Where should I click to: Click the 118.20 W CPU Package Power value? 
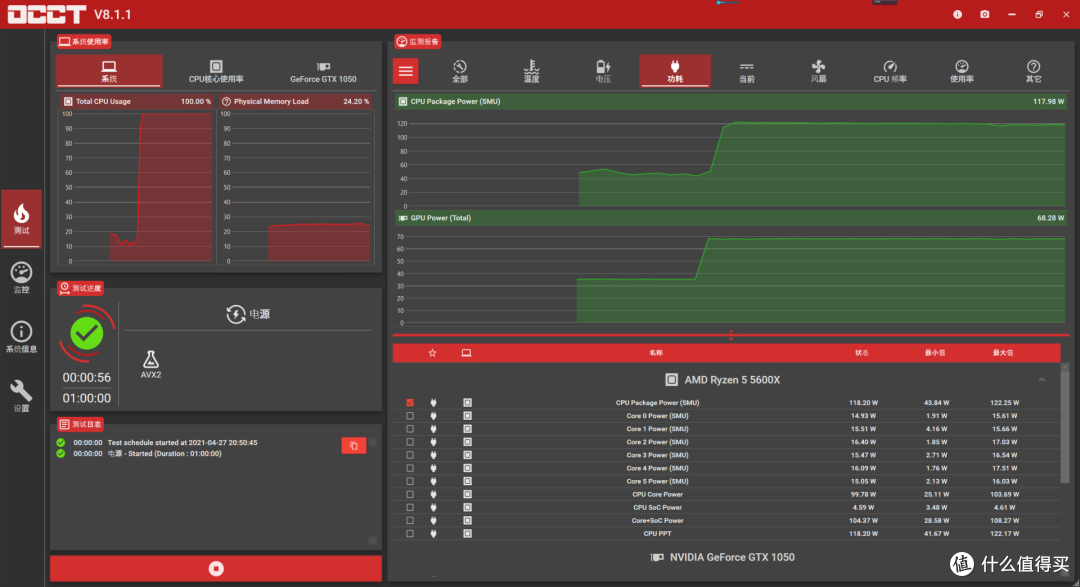[x=863, y=402]
